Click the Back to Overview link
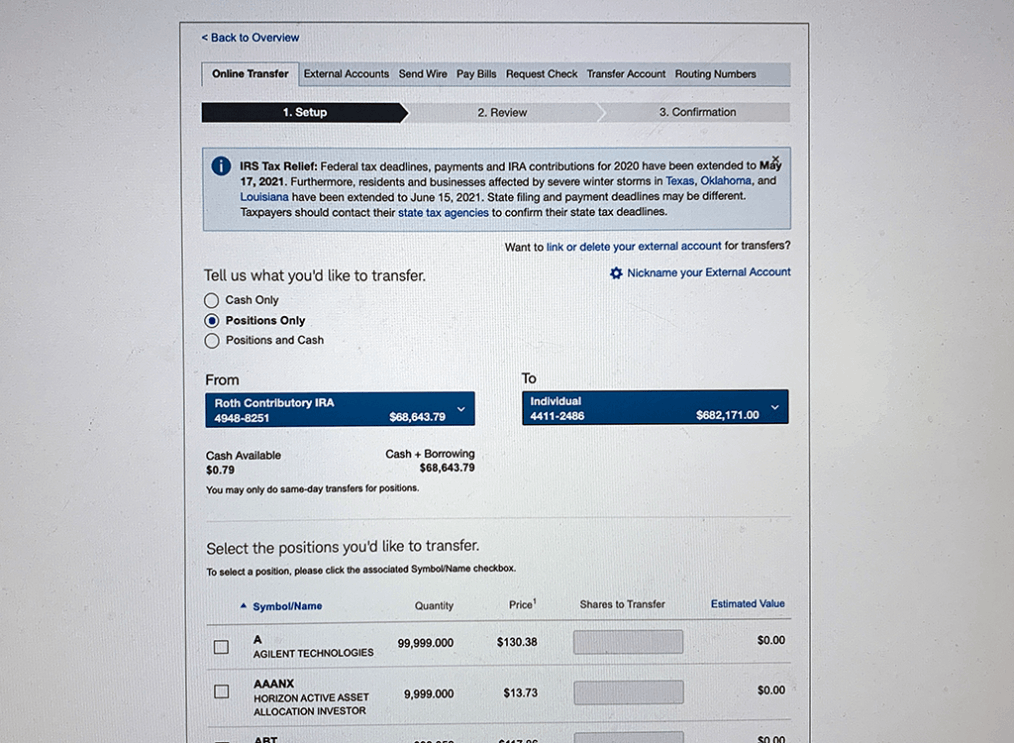Viewport: 1014px width, 743px height. click(x=250, y=38)
